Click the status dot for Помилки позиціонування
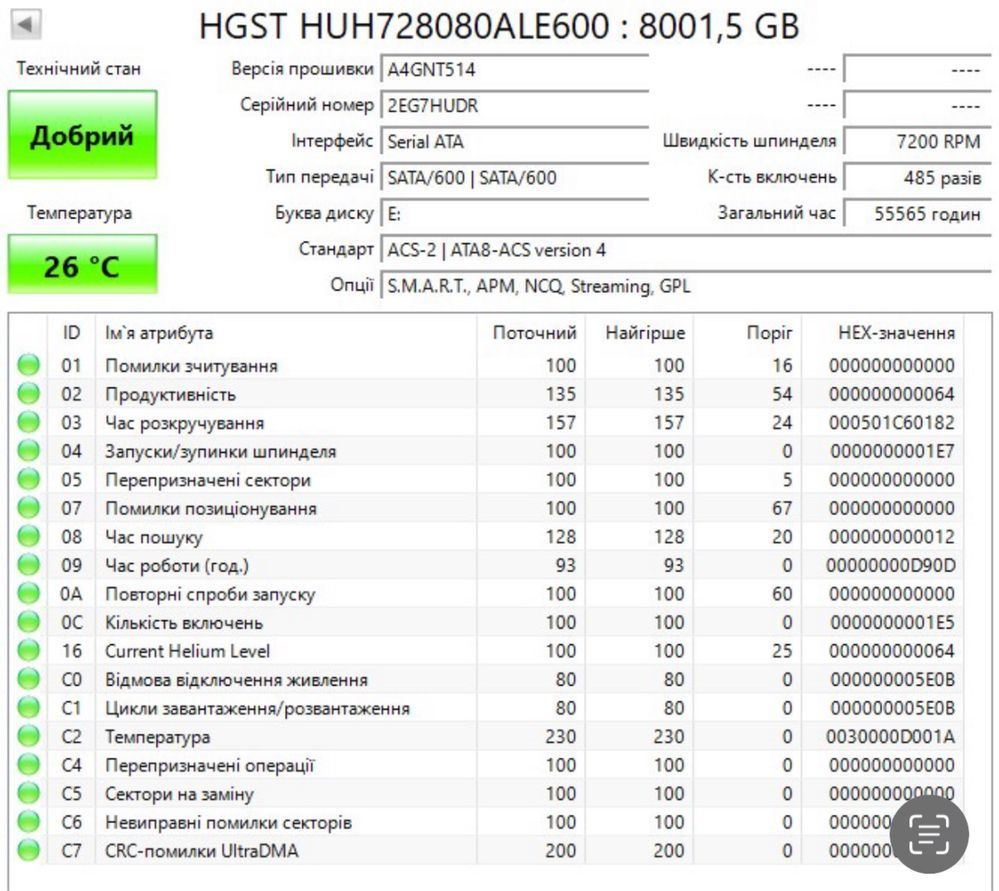The width and height of the screenshot is (999, 891). tap(28, 508)
